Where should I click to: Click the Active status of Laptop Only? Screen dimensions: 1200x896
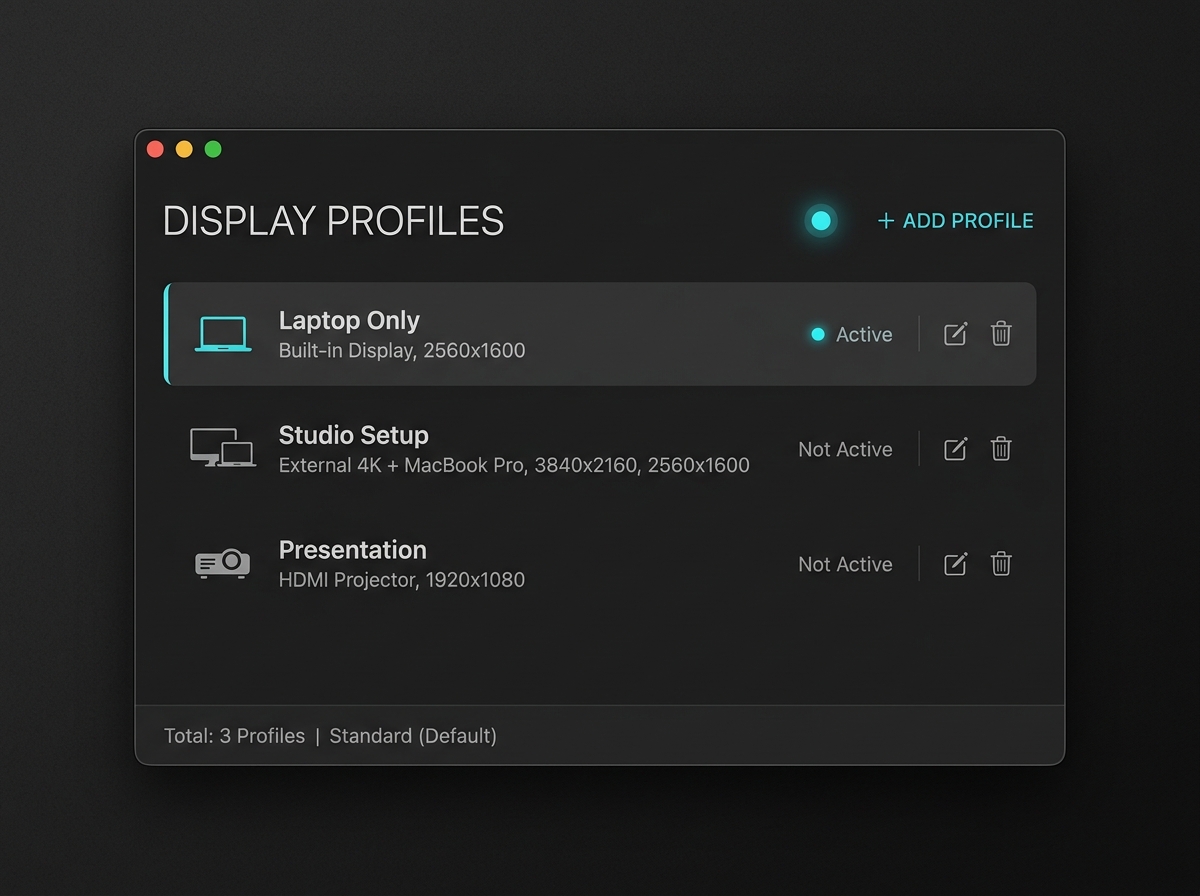pyautogui.click(x=851, y=335)
